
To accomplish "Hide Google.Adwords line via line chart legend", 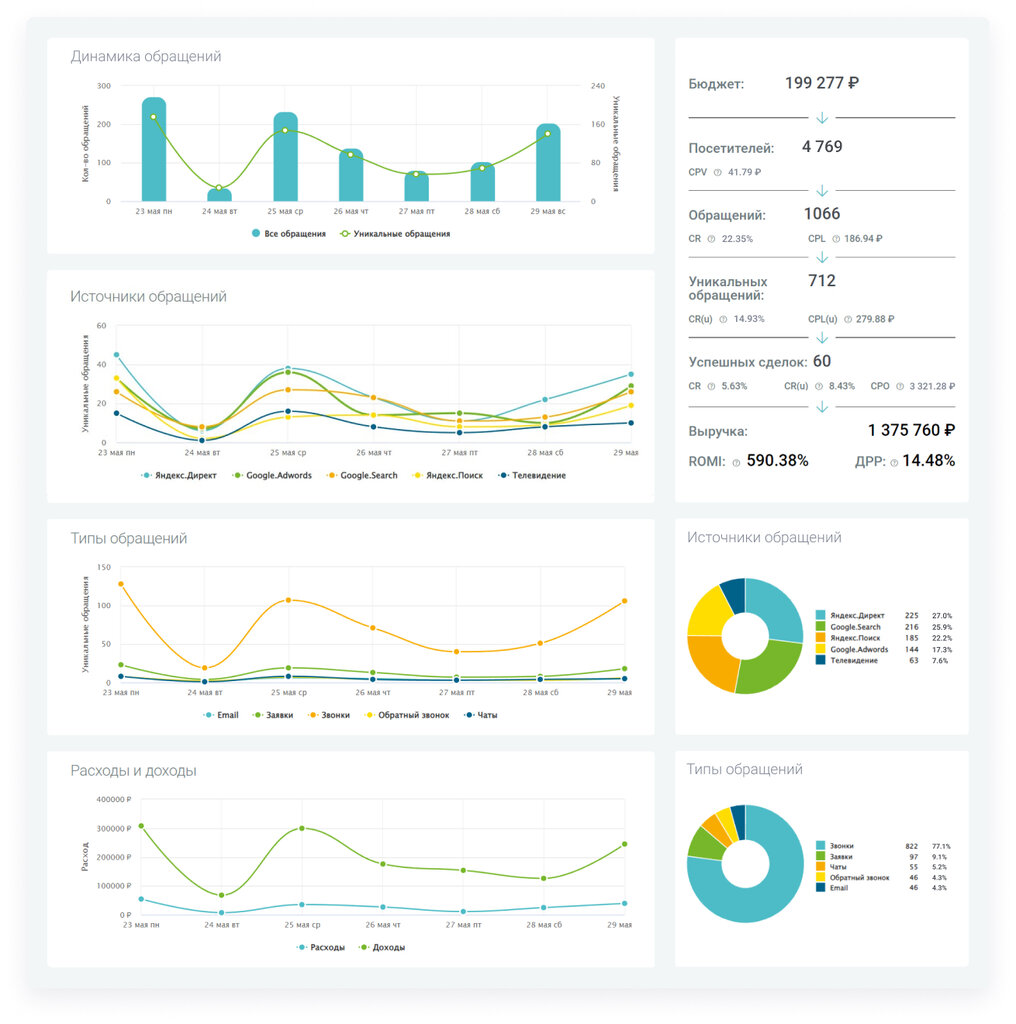I will [x=272, y=475].
